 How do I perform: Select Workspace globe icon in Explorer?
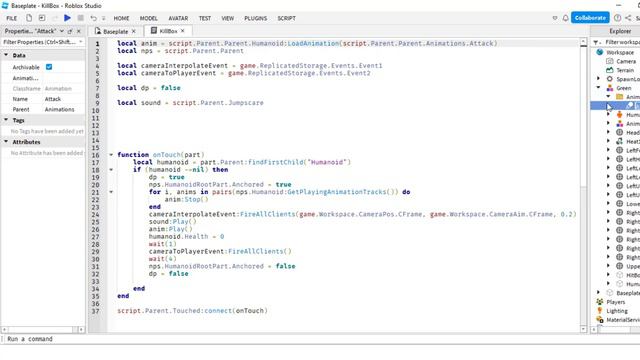pos(600,52)
